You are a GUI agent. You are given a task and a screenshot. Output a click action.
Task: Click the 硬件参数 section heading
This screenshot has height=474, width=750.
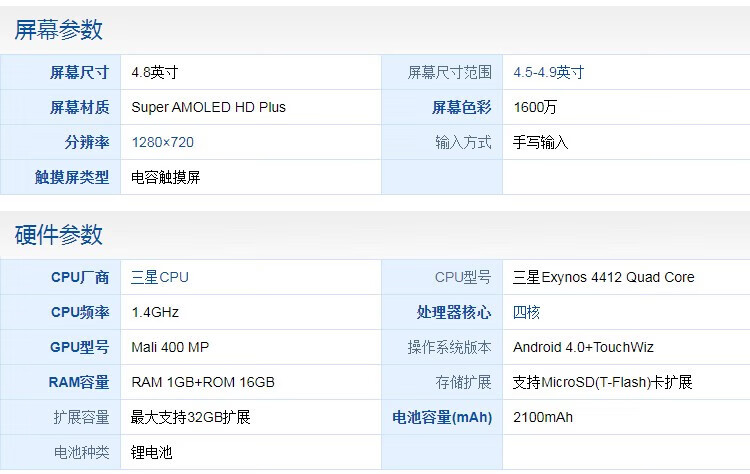click(58, 235)
